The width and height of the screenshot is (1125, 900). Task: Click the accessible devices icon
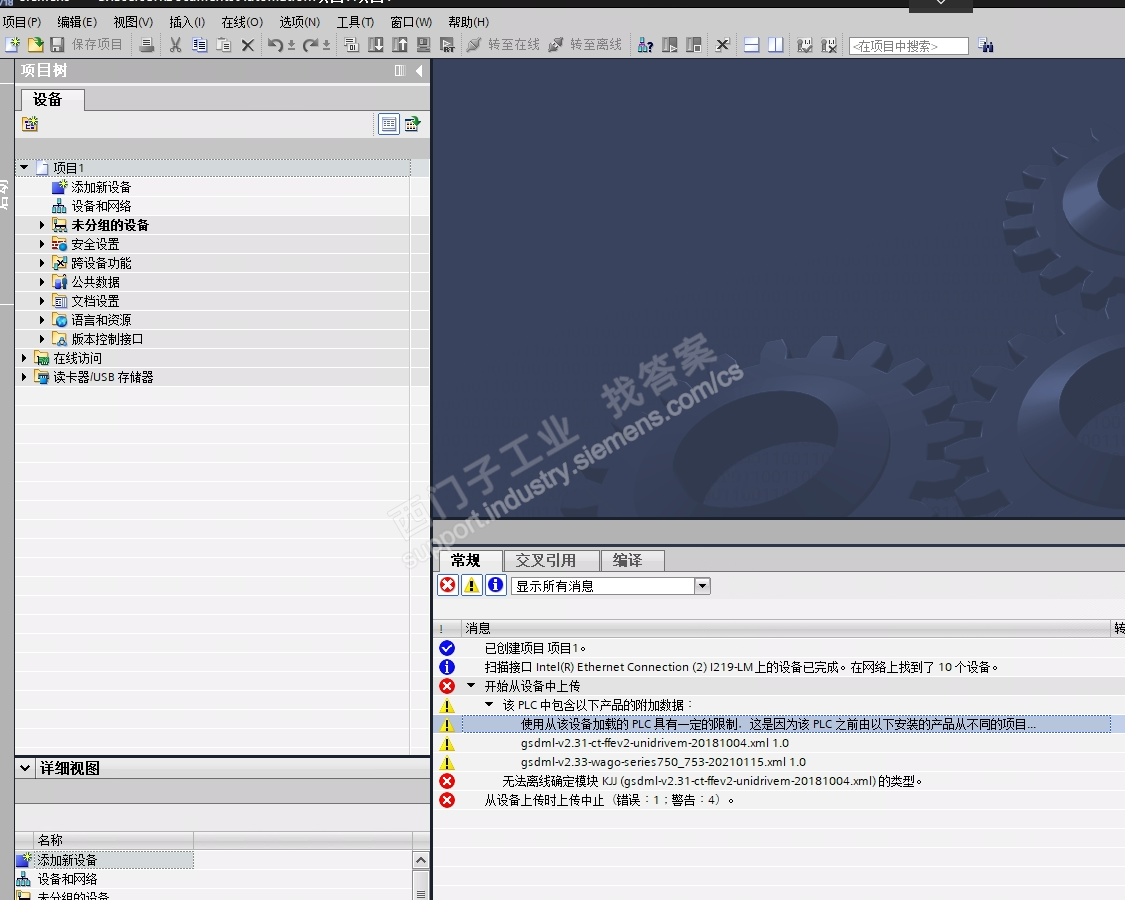click(x=646, y=45)
